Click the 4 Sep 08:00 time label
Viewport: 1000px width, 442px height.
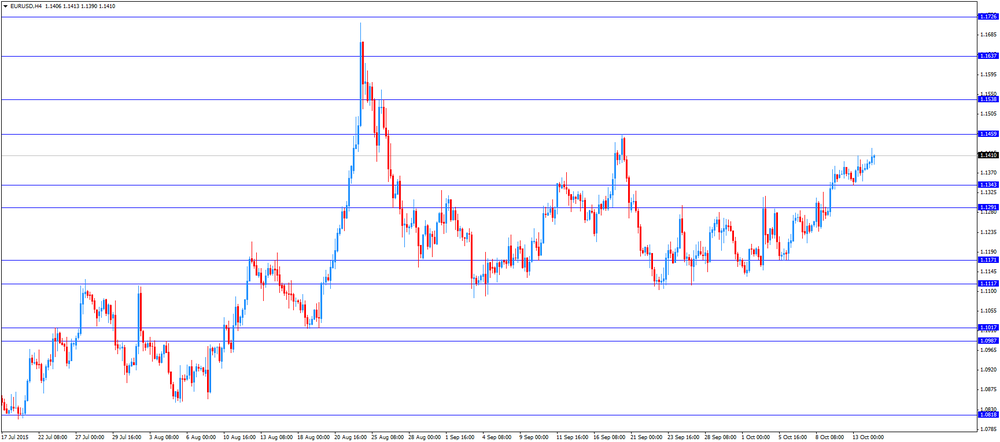tap(499, 438)
